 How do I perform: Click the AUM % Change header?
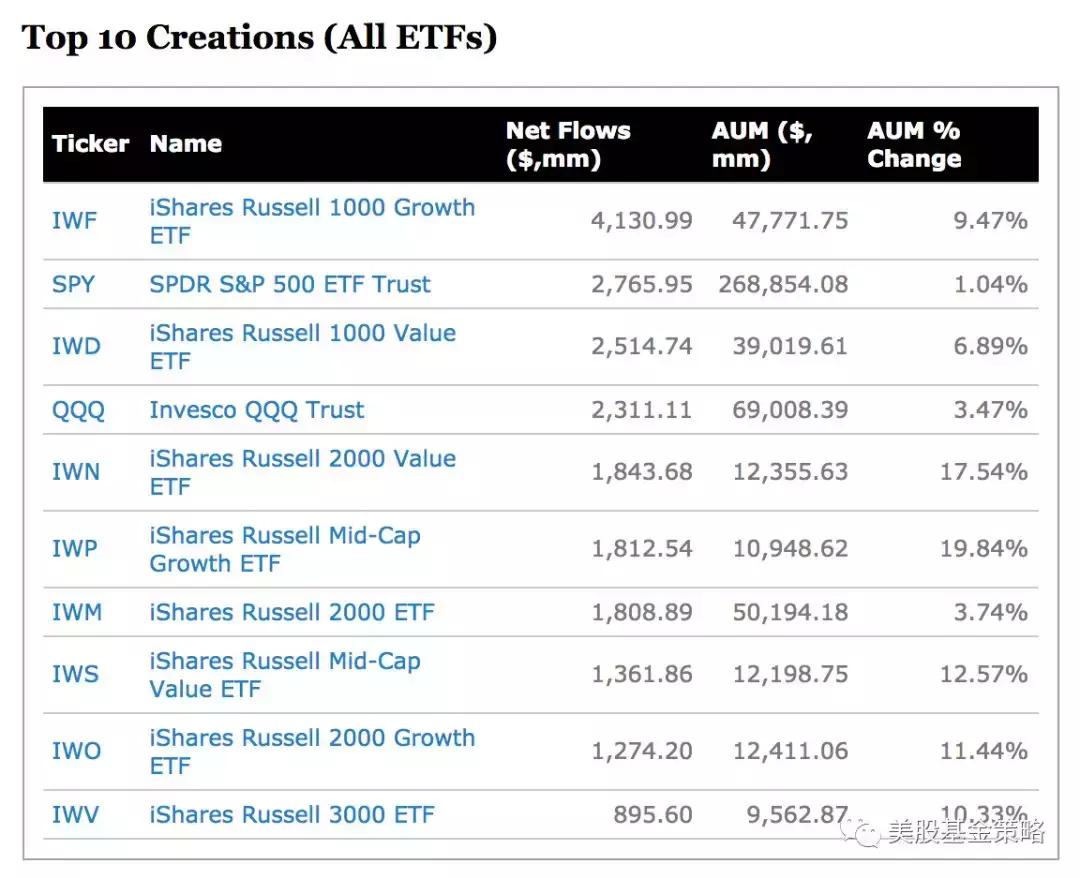pos(914,144)
